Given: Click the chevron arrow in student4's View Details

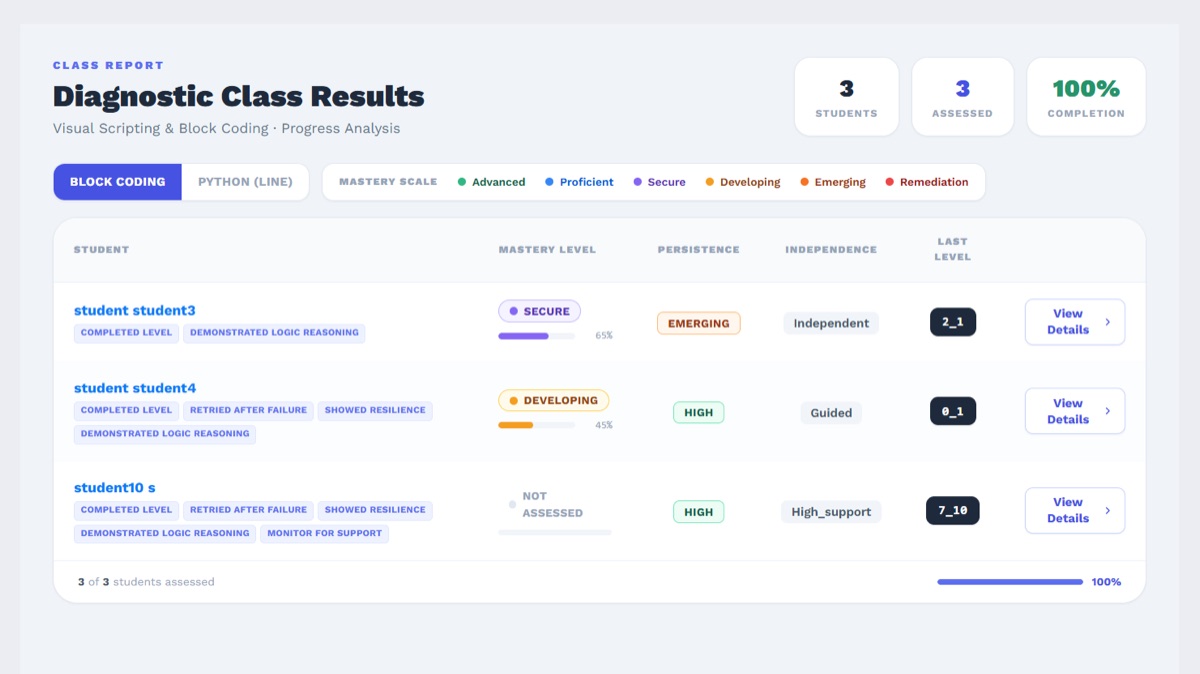Looking at the screenshot, I should point(1107,411).
